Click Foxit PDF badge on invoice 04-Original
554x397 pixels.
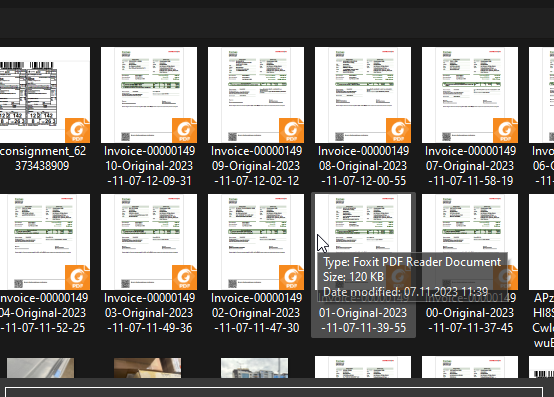point(77,277)
